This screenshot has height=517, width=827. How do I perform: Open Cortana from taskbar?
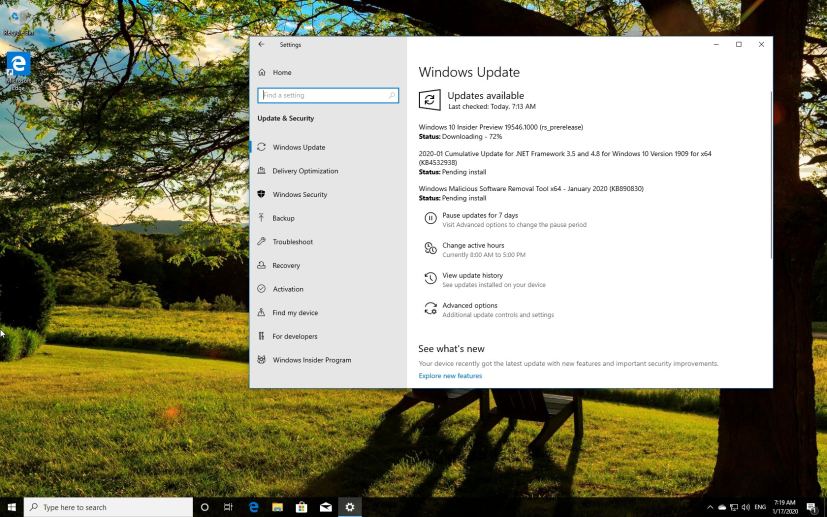pyautogui.click(x=205, y=507)
